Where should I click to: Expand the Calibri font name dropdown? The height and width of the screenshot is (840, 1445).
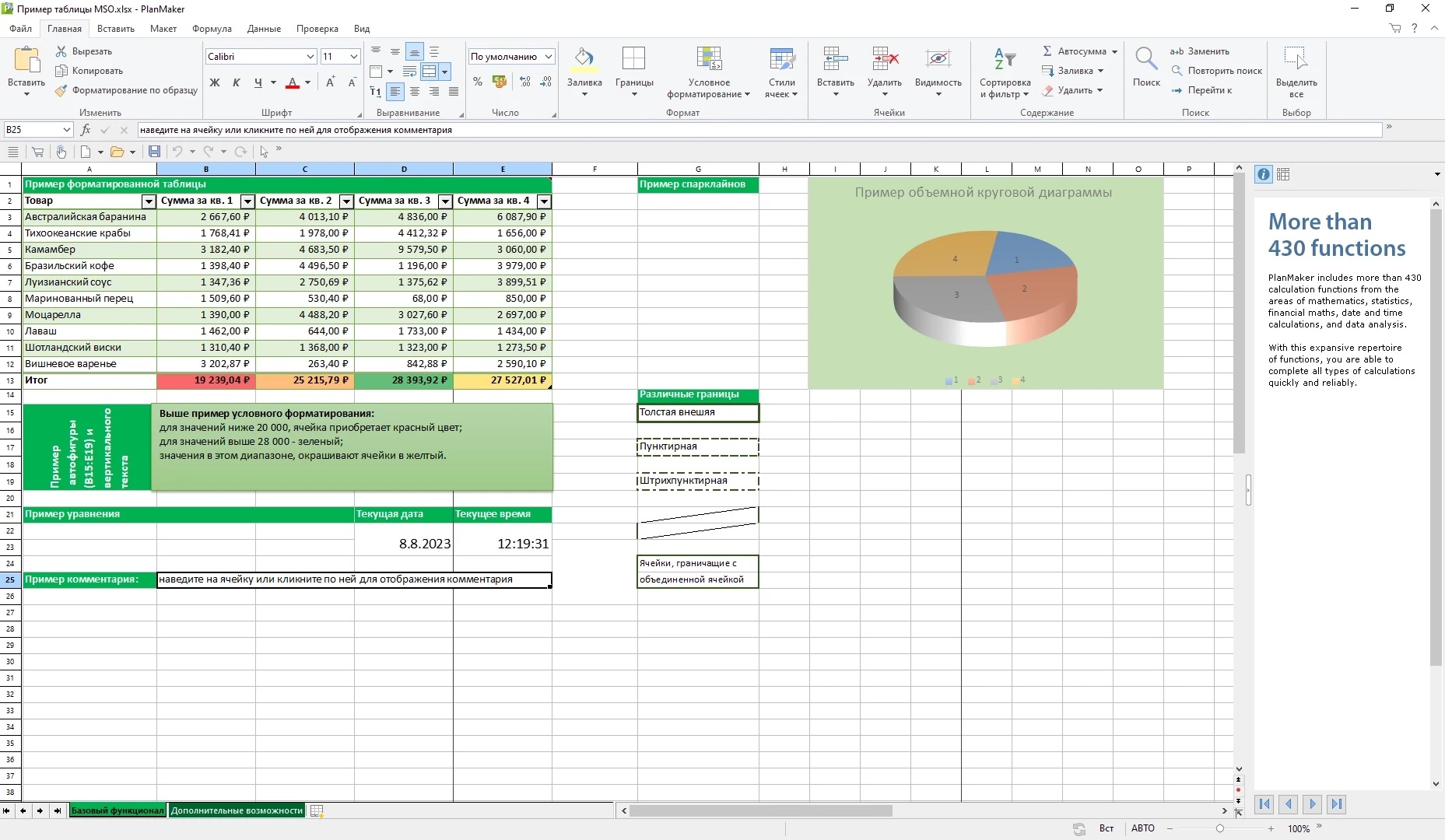coord(310,57)
